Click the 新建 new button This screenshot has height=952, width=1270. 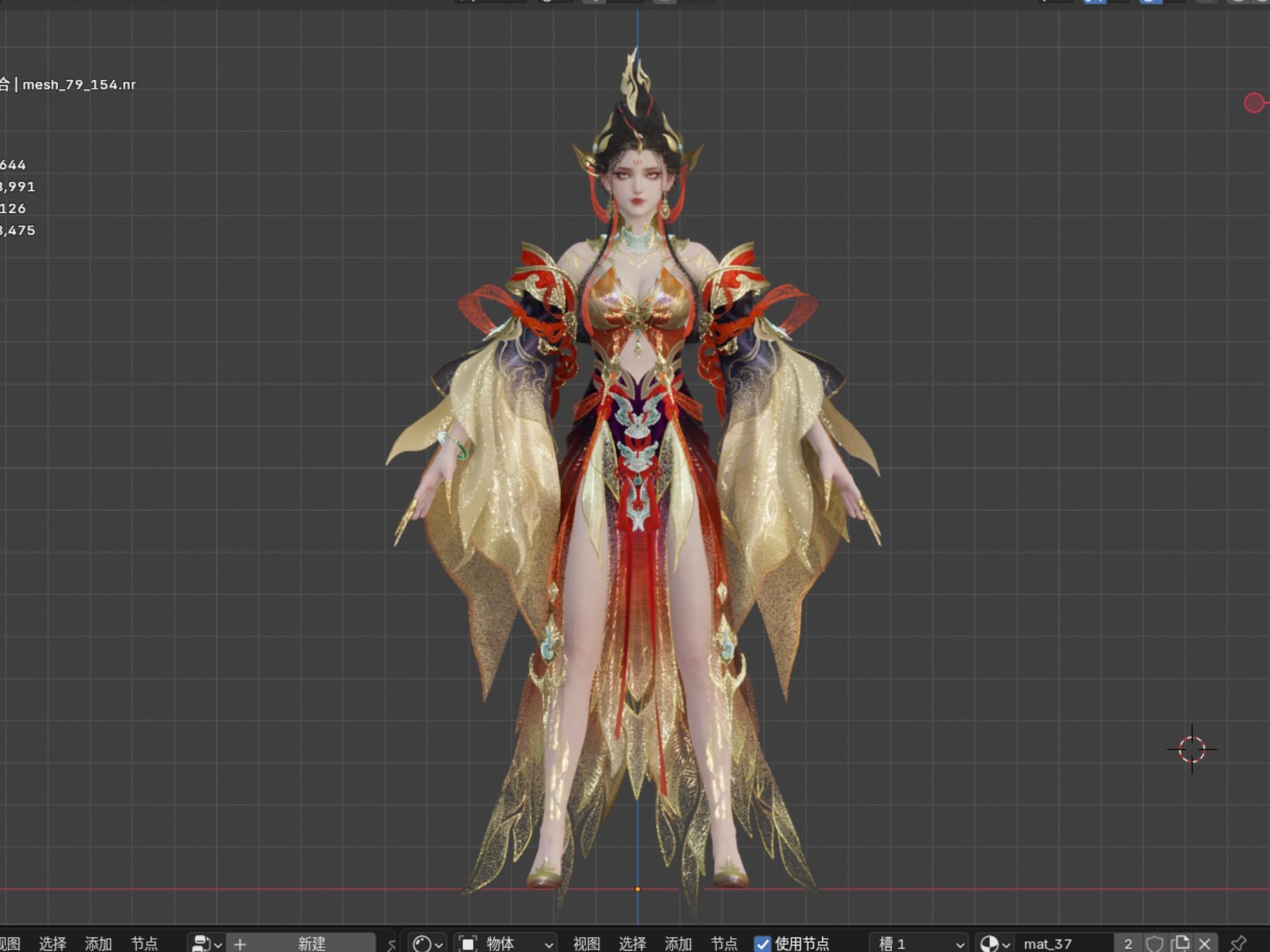(311, 943)
